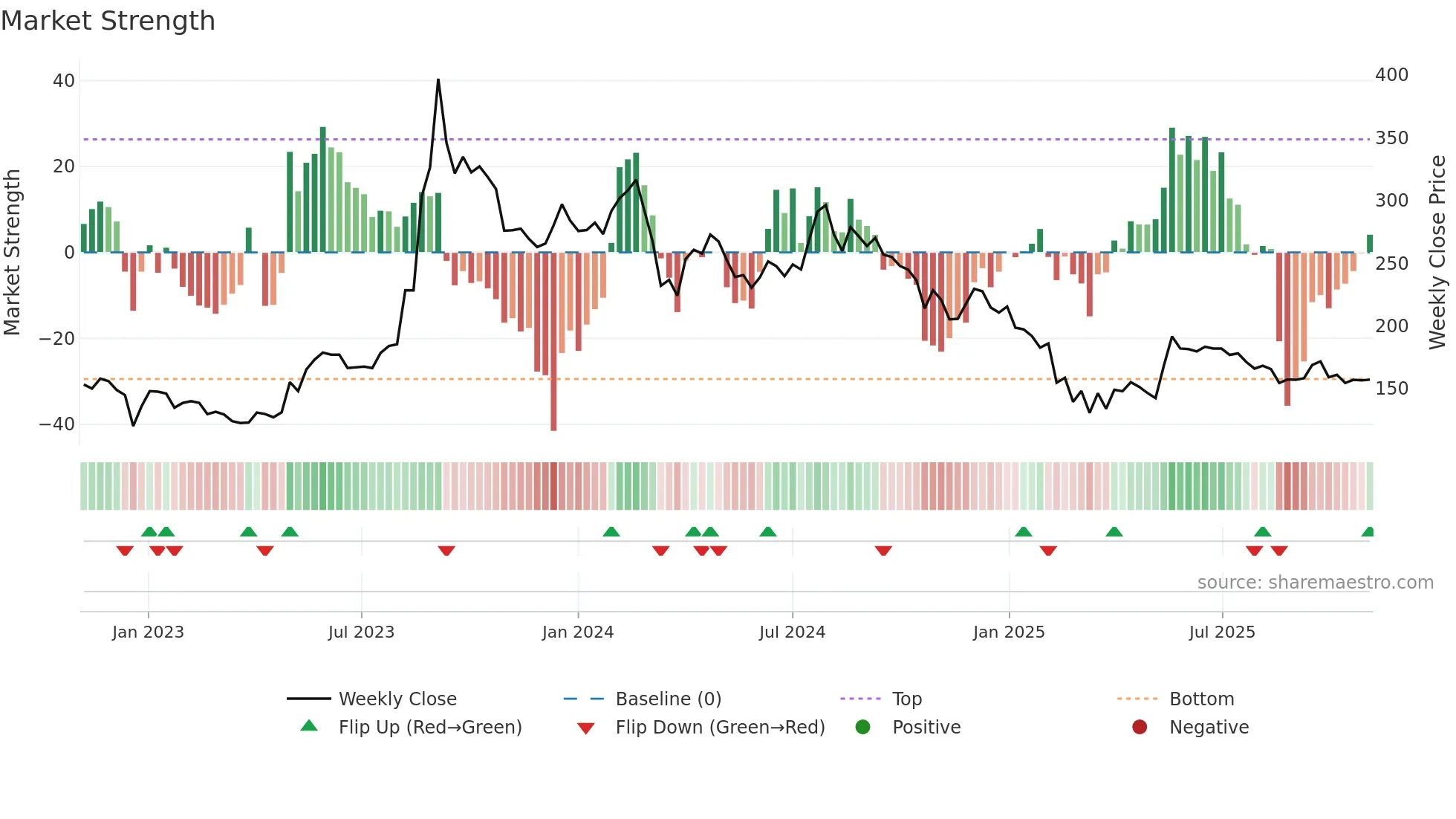
Task: Click the Flip Down red triangle legend icon
Action: [x=585, y=728]
